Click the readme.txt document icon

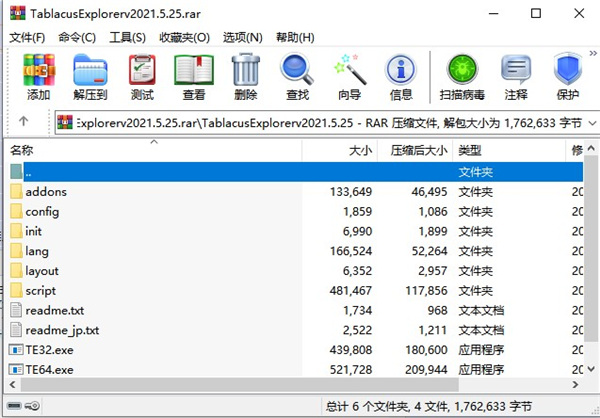click(16, 310)
